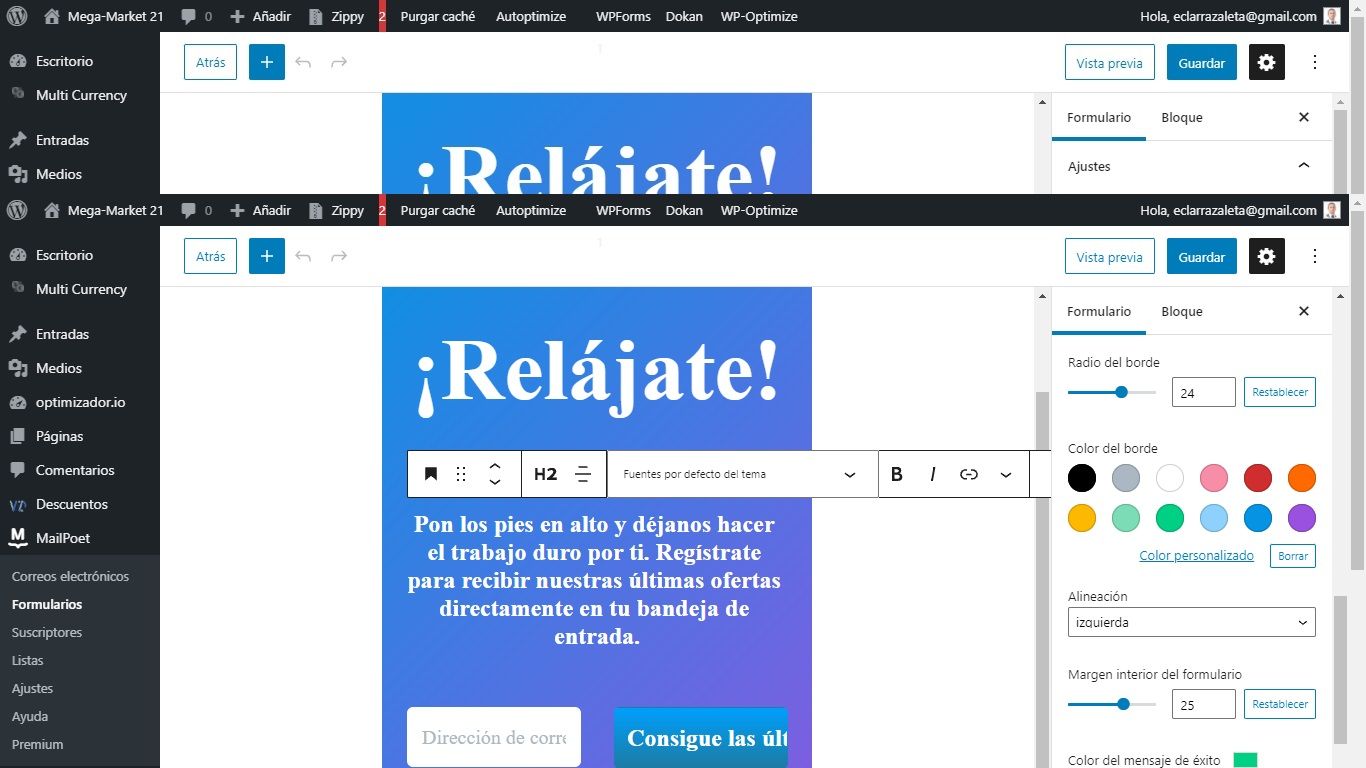This screenshot has height=768, width=1366.
Task: Click the 'Radio del borde' slider handle
Action: click(1121, 392)
